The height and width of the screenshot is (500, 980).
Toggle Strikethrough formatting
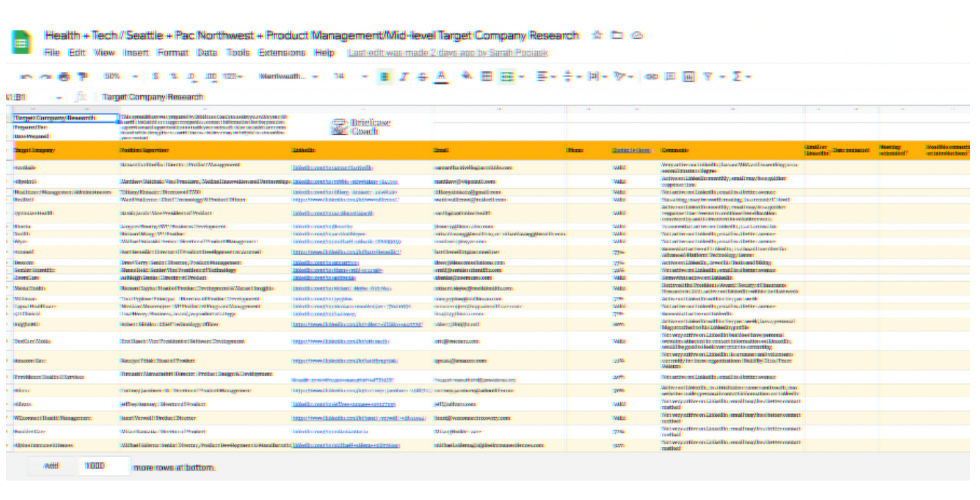(x=422, y=76)
